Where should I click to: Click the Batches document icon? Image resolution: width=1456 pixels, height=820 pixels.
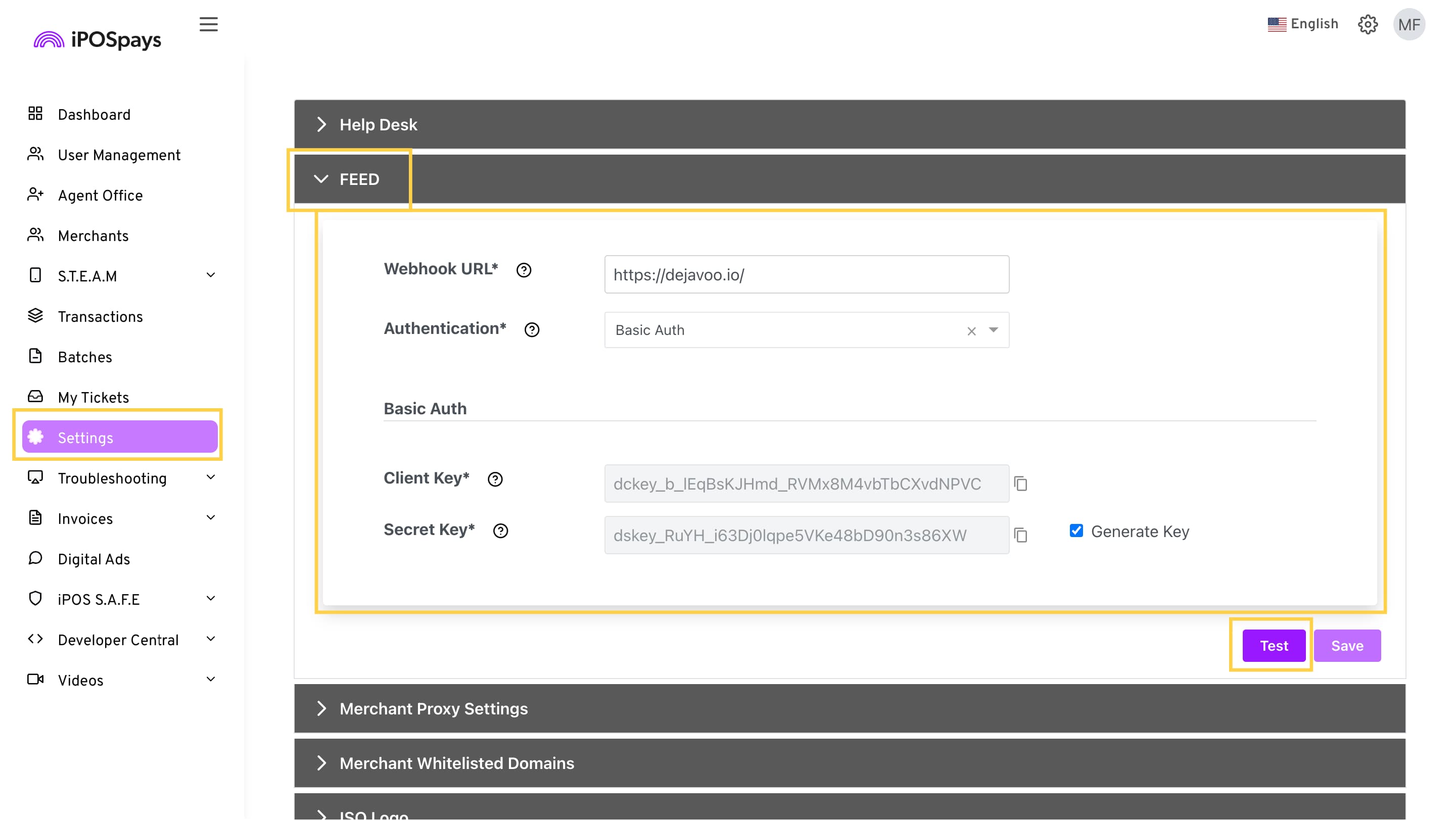[35, 356]
